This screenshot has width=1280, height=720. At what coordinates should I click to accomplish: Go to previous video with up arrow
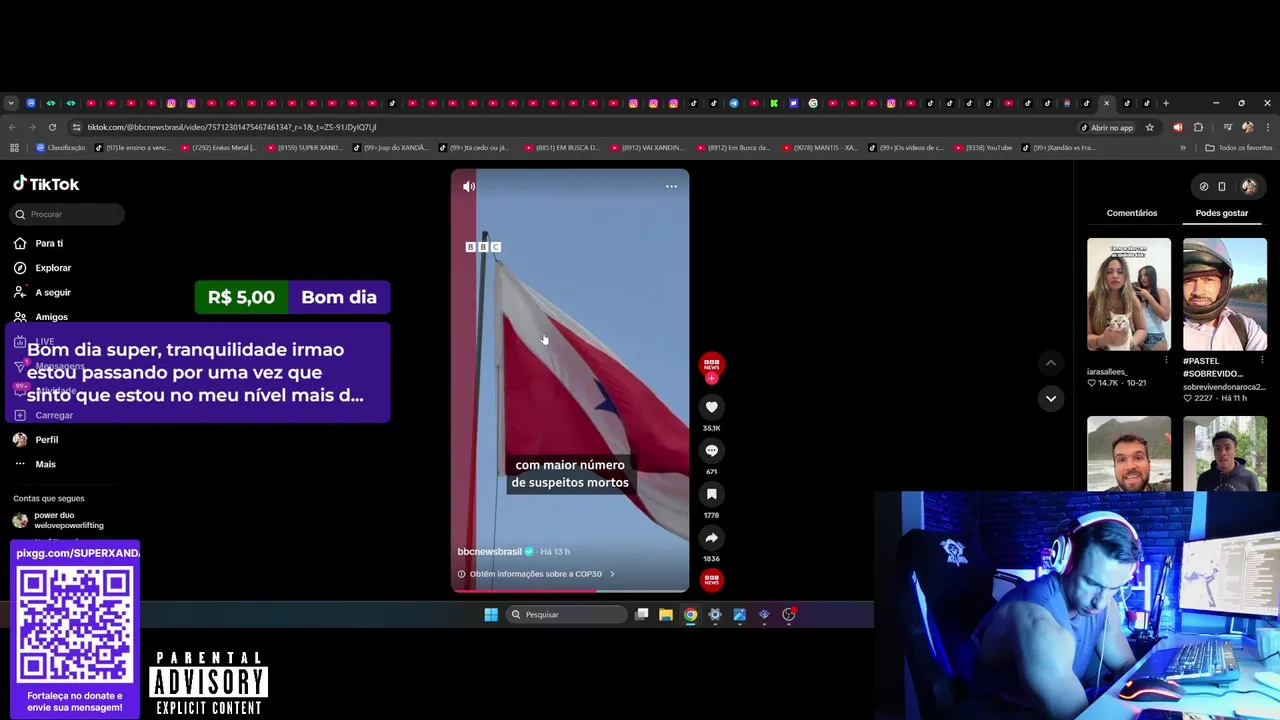click(1050, 362)
